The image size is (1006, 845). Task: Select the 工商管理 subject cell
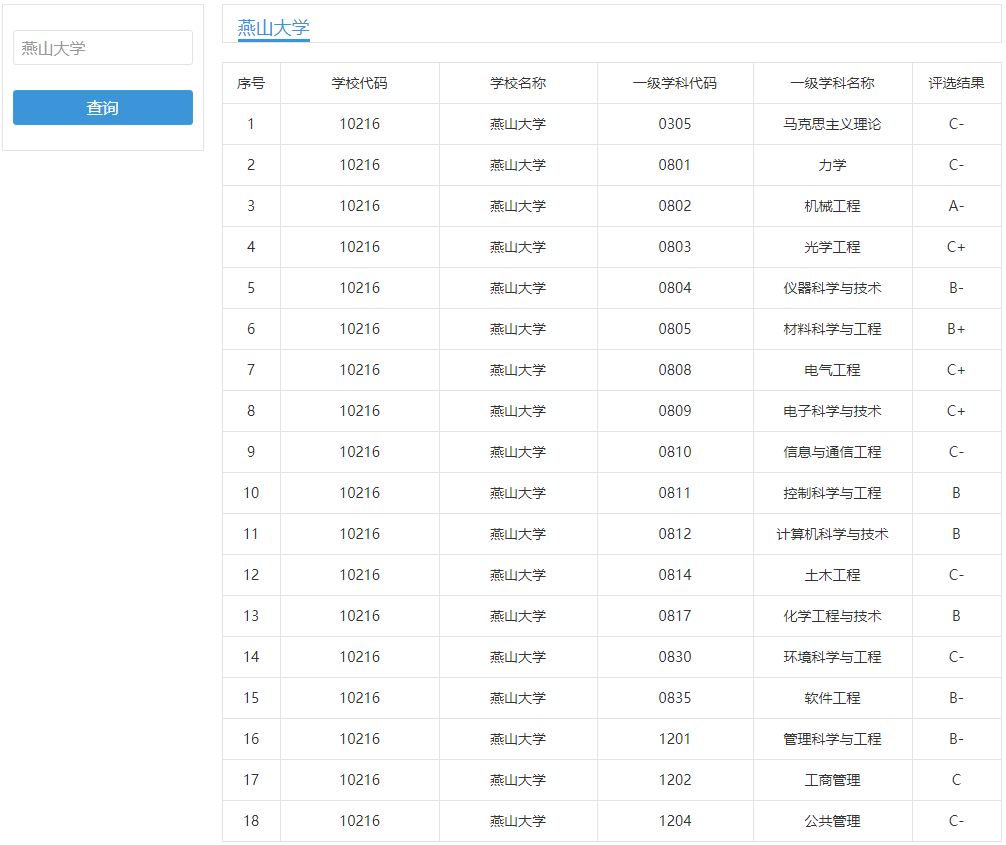click(832, 781)
